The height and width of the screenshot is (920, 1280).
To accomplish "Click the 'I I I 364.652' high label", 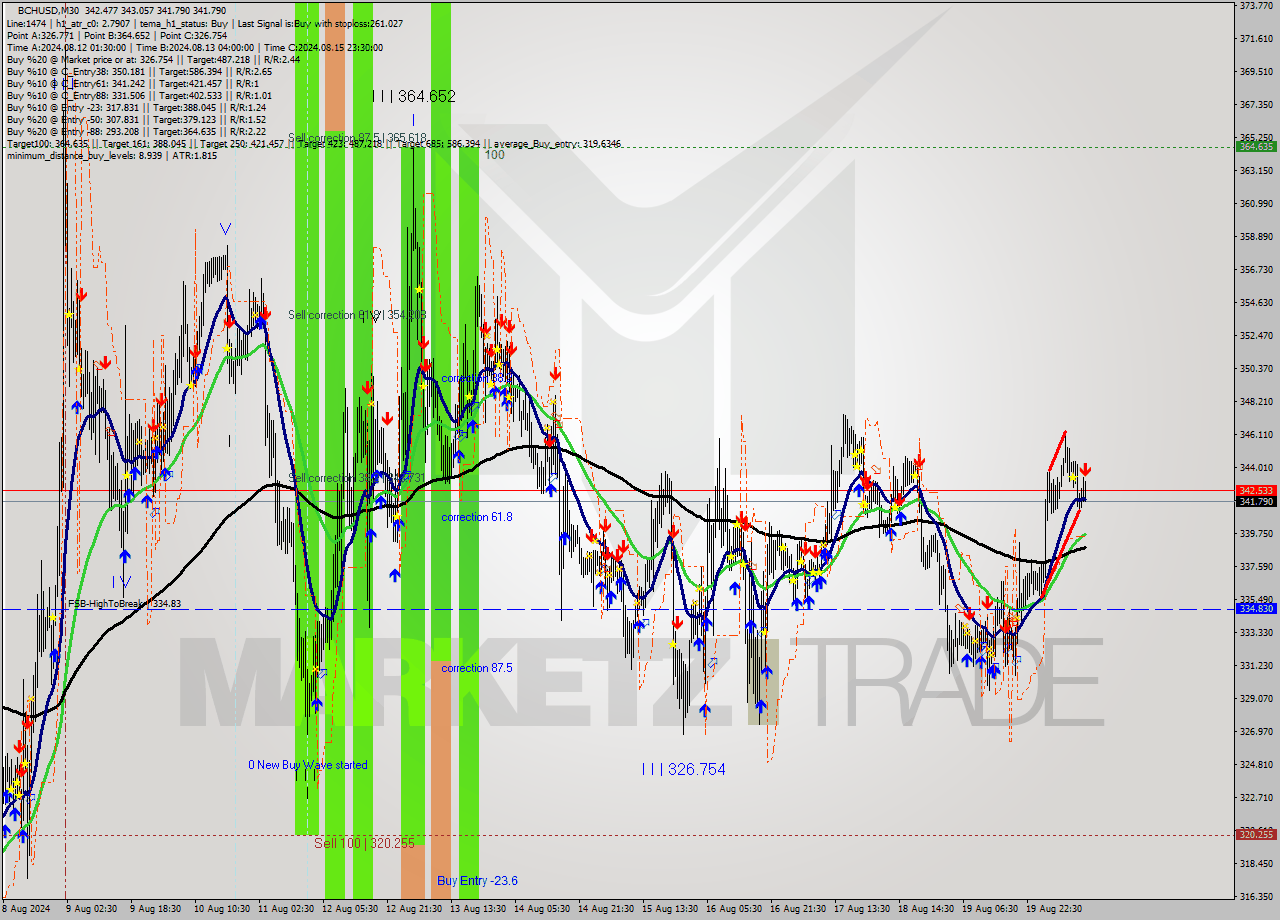I will click(x=414, y=96).
